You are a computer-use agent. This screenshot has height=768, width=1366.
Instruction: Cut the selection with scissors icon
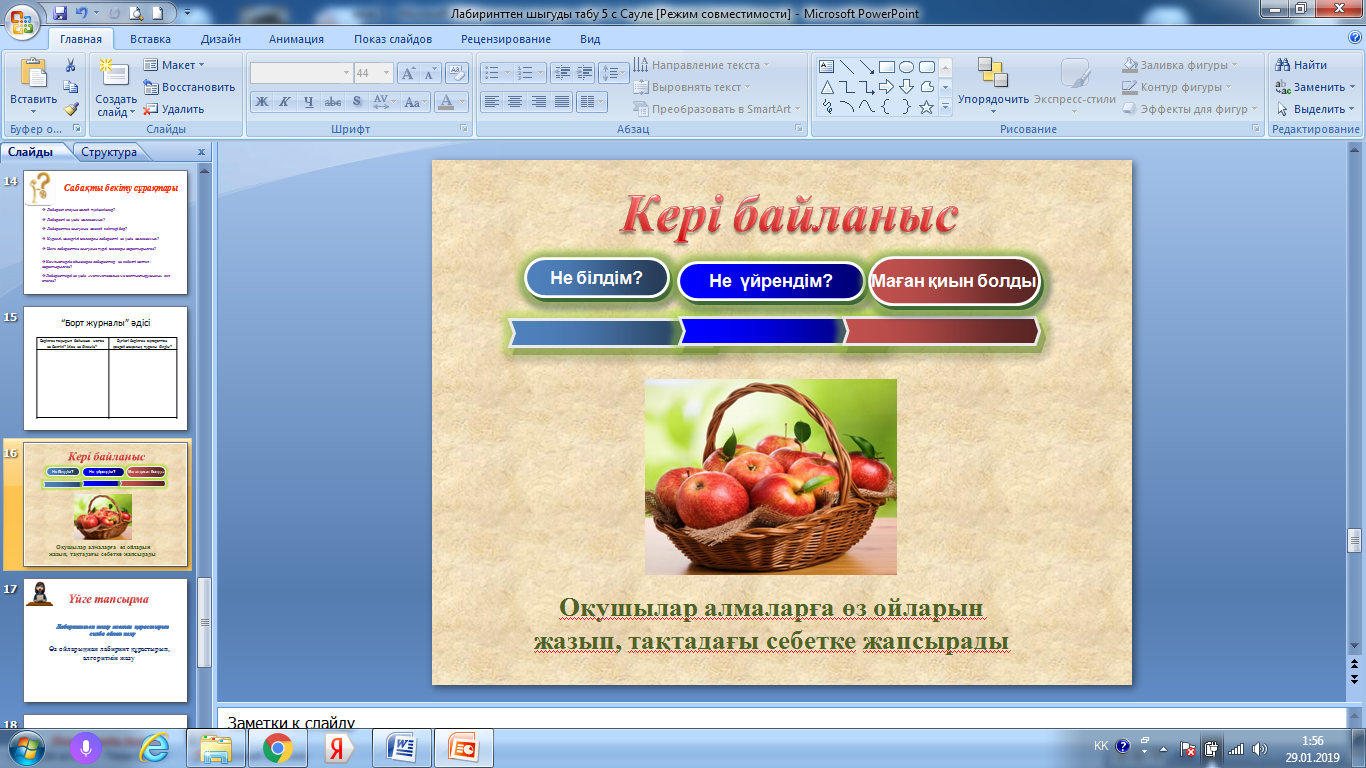pyautogui.click(x=71, y=65)
